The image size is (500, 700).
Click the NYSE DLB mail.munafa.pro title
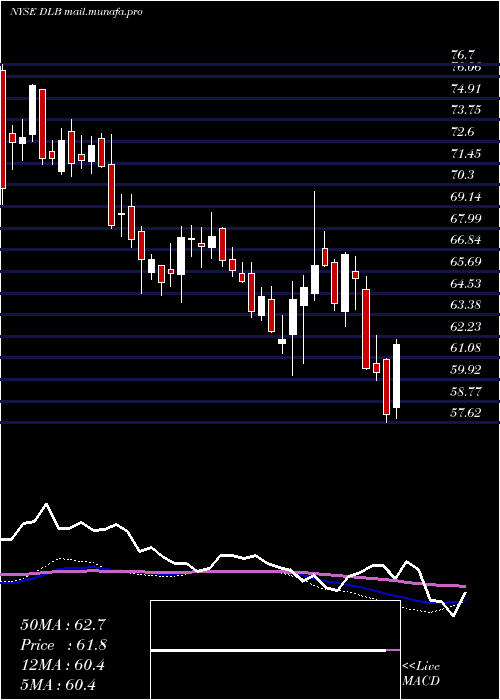pos(76,12)
